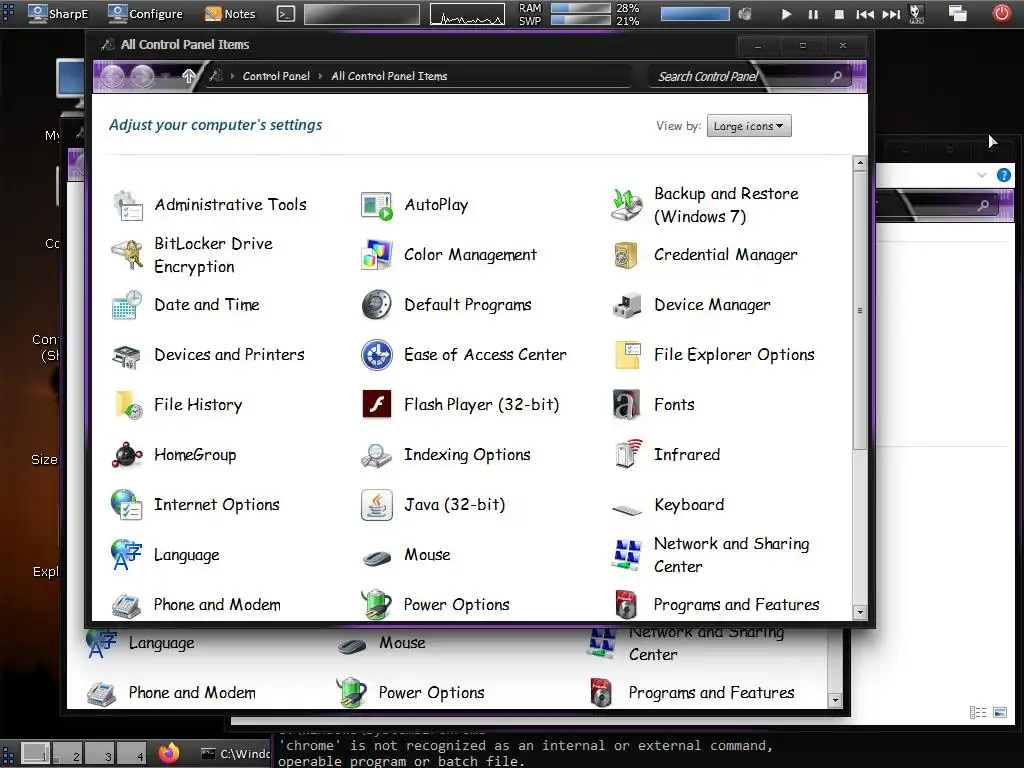This screenshot has width=1024, height=768.
Task: Open the SharpE menu in top bar
Action: point(57,14)
